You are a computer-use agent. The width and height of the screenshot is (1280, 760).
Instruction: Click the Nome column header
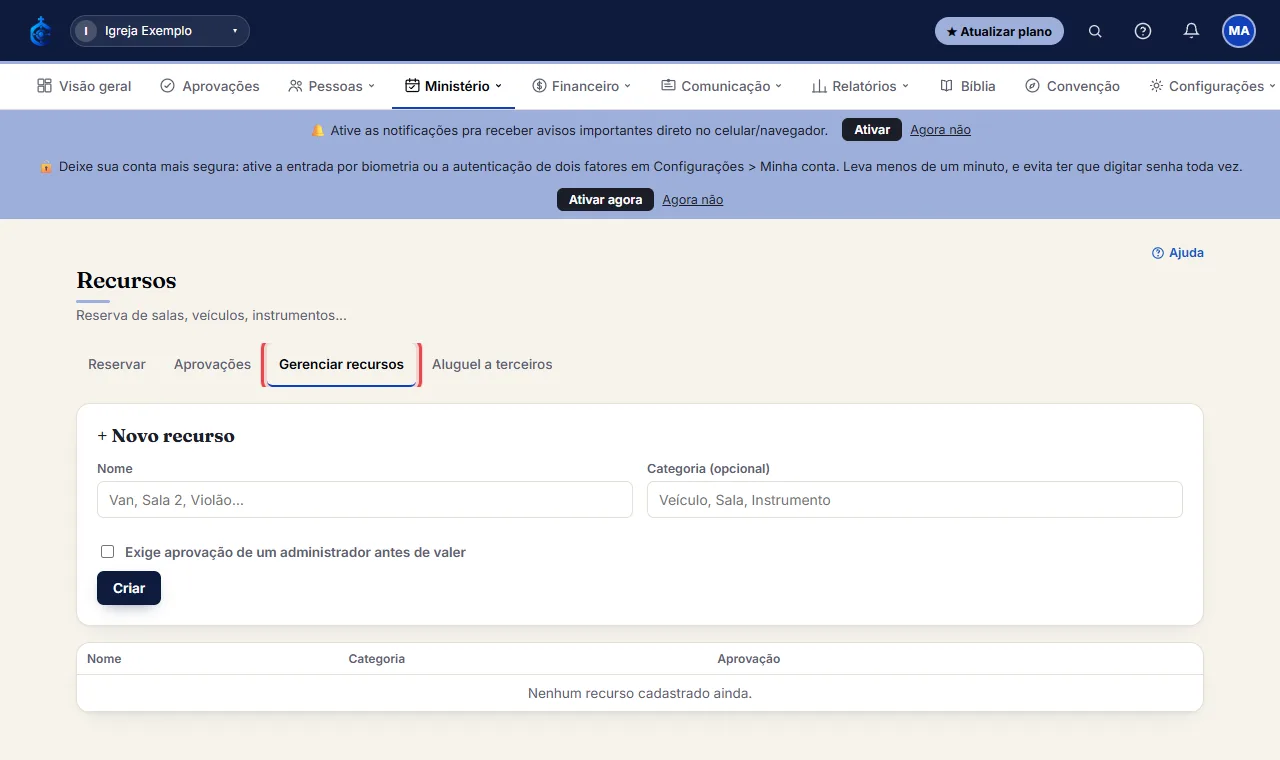click(104, 659)
